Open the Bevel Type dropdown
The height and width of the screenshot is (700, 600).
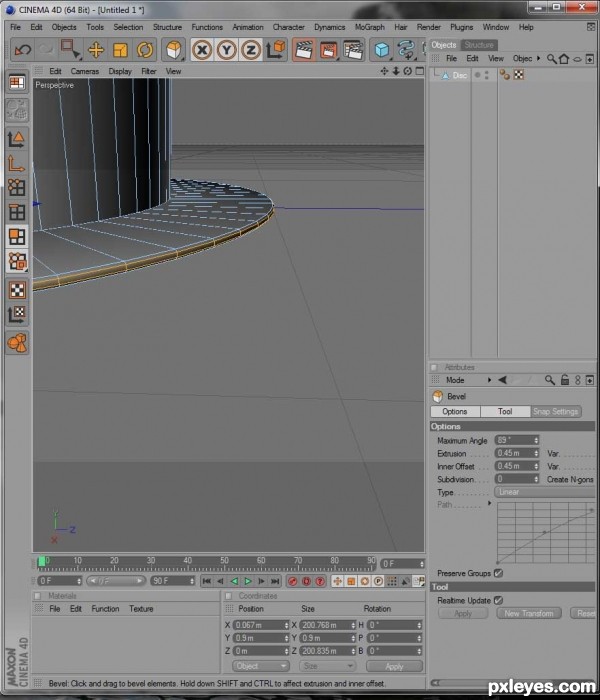pos(545,492)
